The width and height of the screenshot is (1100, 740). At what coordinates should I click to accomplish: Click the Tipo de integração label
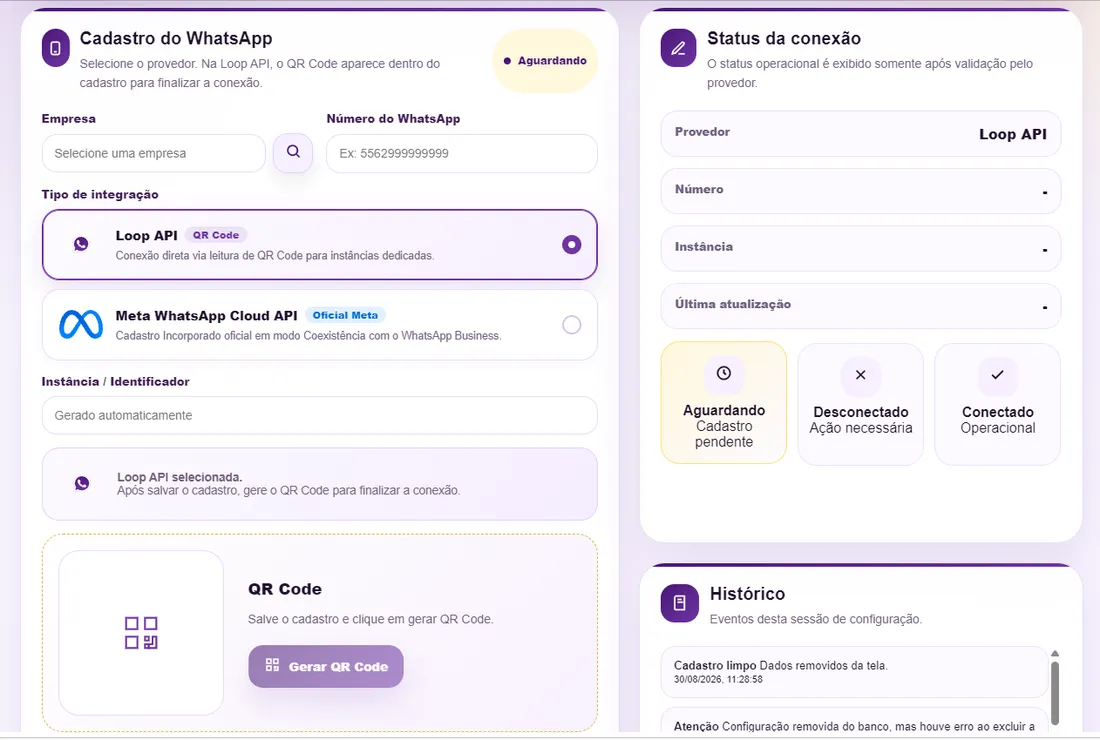(x=100, y=194)
